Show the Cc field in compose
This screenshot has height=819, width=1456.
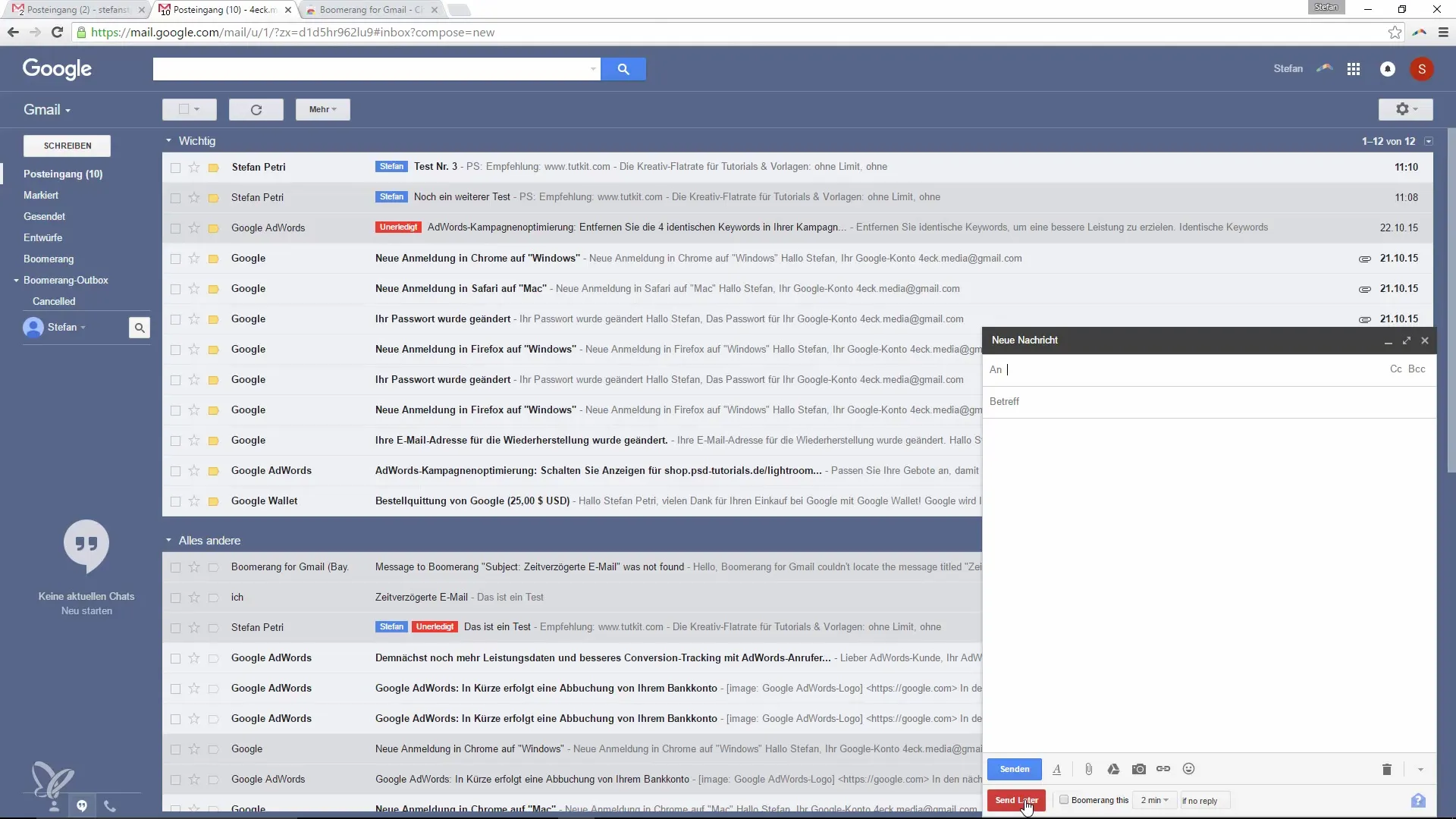tap(1395, 369)
